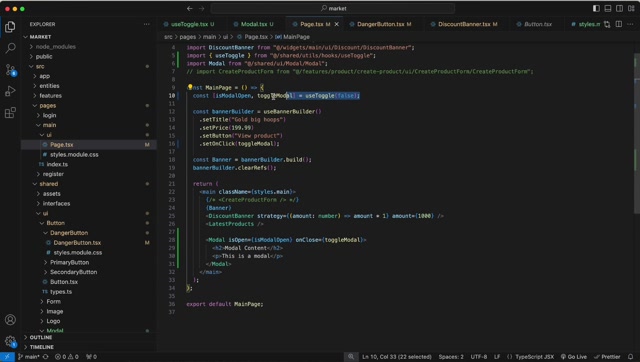The height and width of the screenshot is (362, 640).
Task: Open Extensions view icon
Action: point(10,113)
